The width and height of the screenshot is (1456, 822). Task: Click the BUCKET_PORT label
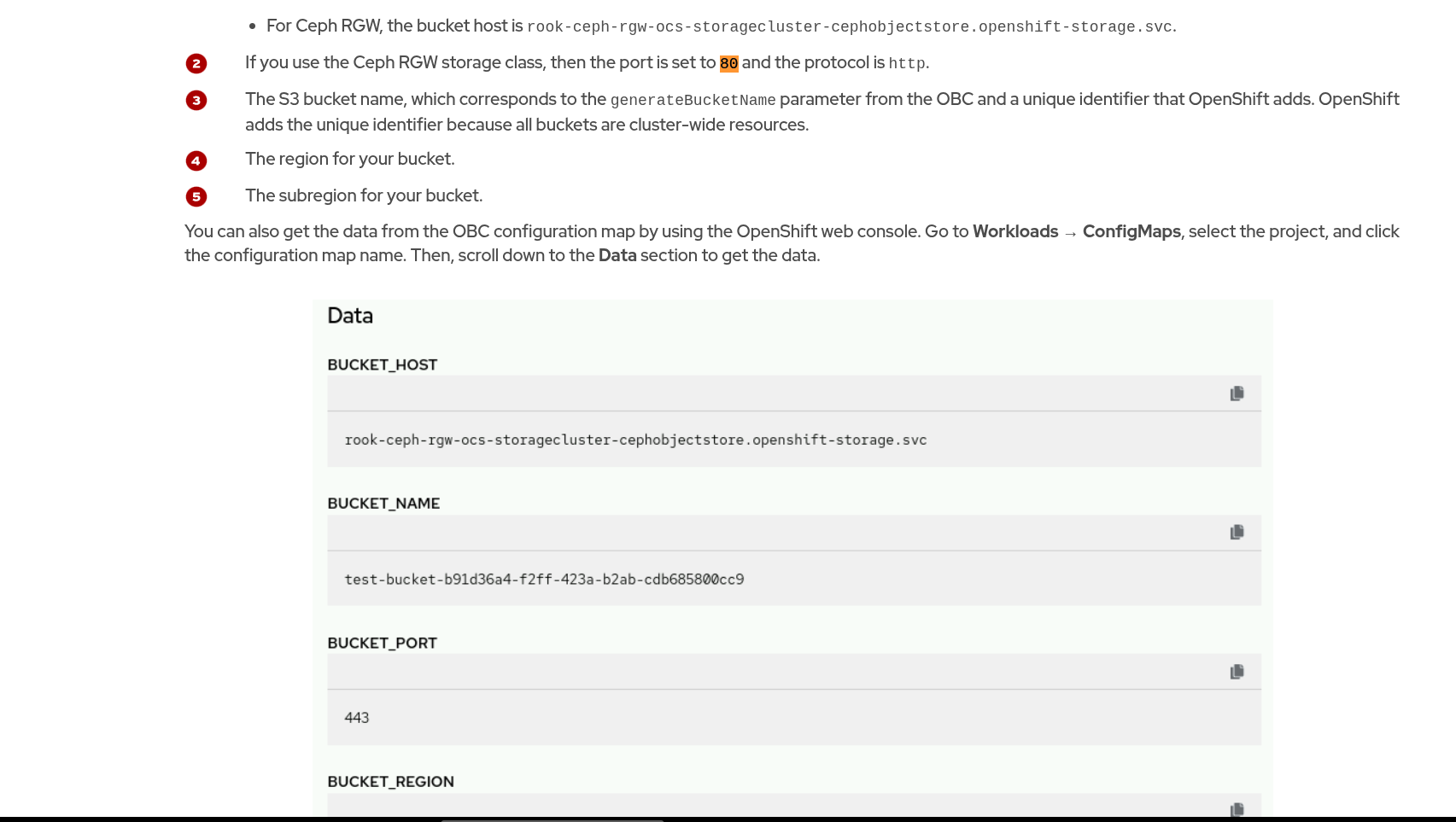[x=382, y=644]
